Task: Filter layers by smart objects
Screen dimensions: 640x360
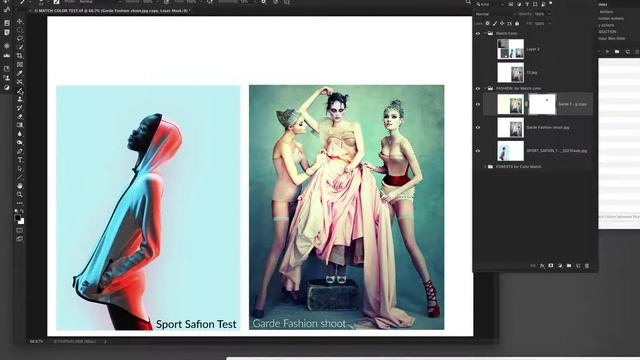Action: 543,4
